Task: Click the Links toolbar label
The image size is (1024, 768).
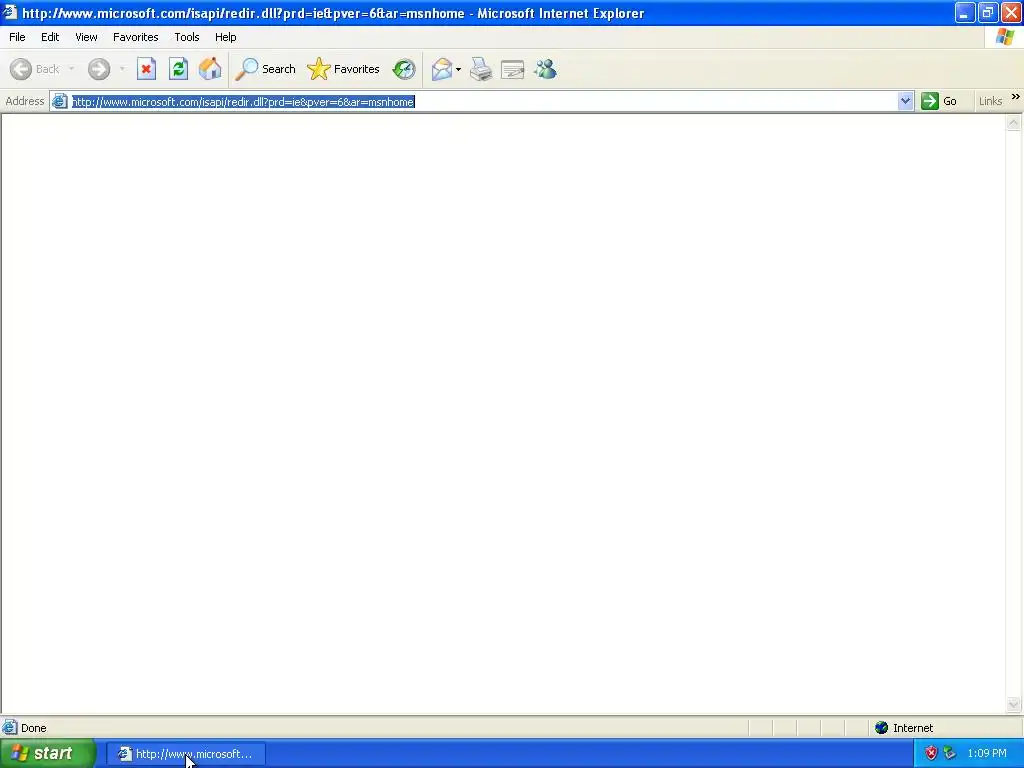Action: coord(990,101)
